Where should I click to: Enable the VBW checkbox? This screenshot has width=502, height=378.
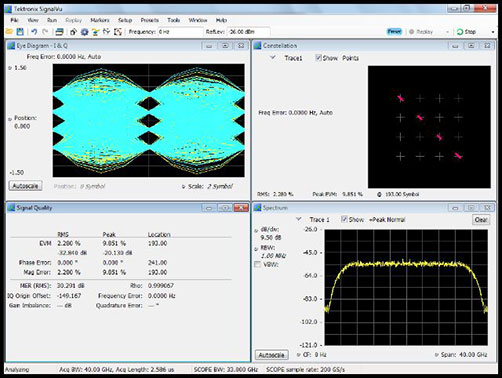point(257,264)
